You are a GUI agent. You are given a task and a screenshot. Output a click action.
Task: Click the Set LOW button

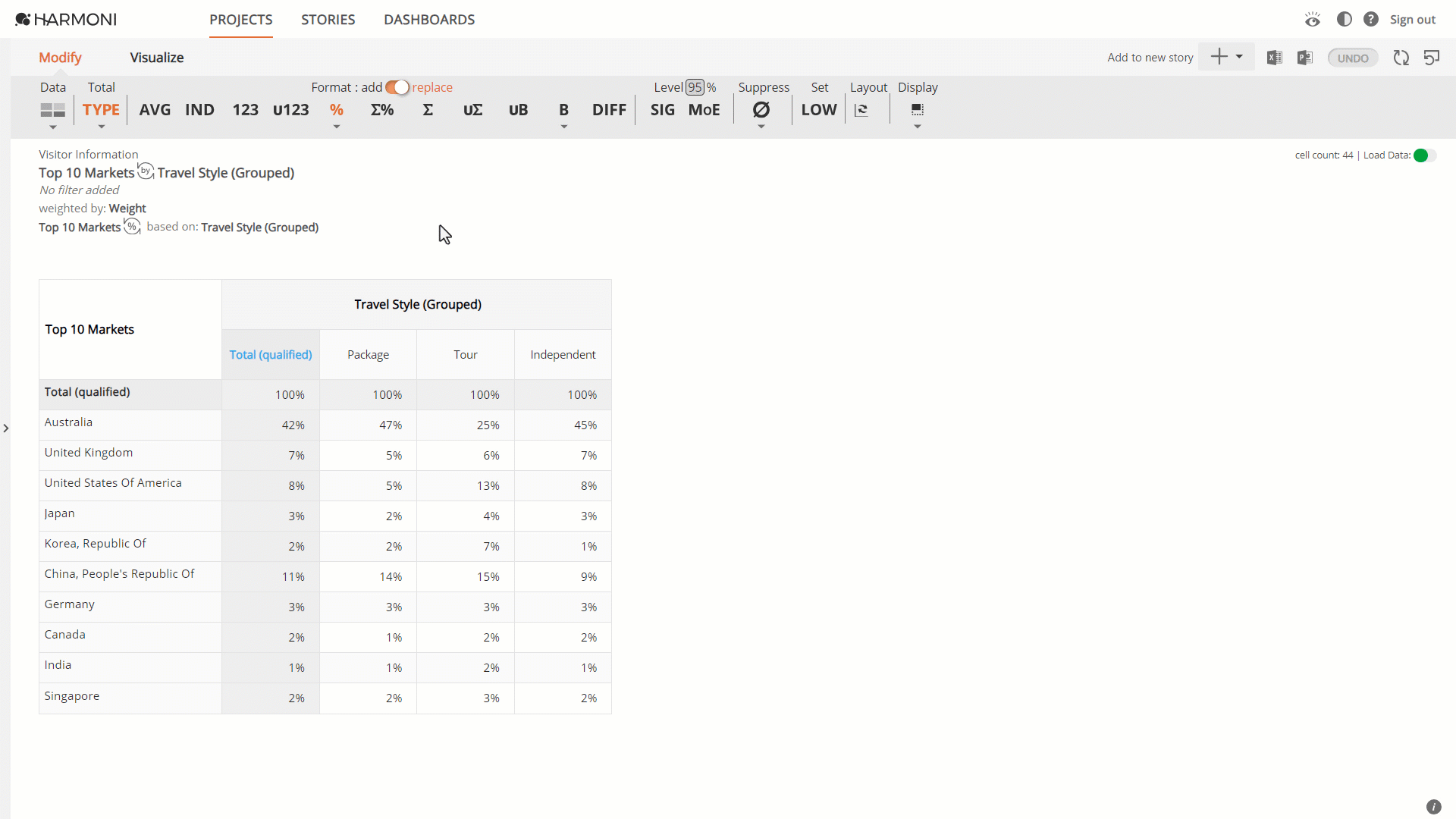[x=819, y=110]
